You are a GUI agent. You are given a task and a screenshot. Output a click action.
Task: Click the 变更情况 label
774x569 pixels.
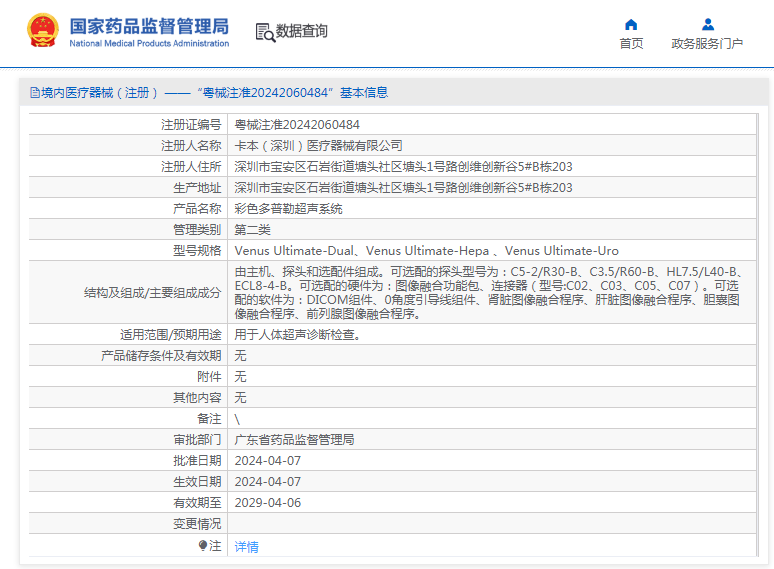click(197, 524)
